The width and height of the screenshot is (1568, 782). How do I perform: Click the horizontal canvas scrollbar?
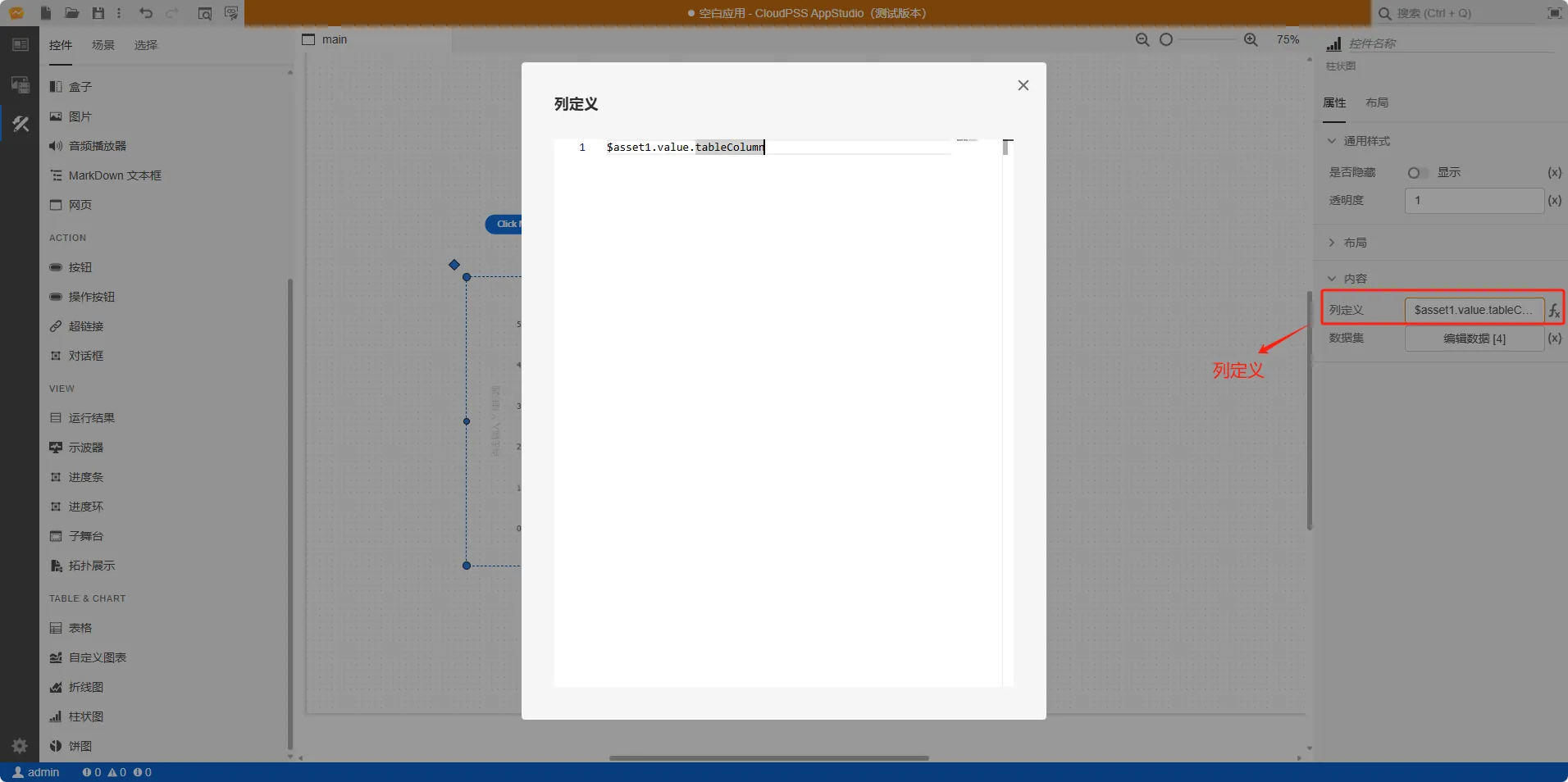pyautogui.click(x=769, y=758)
